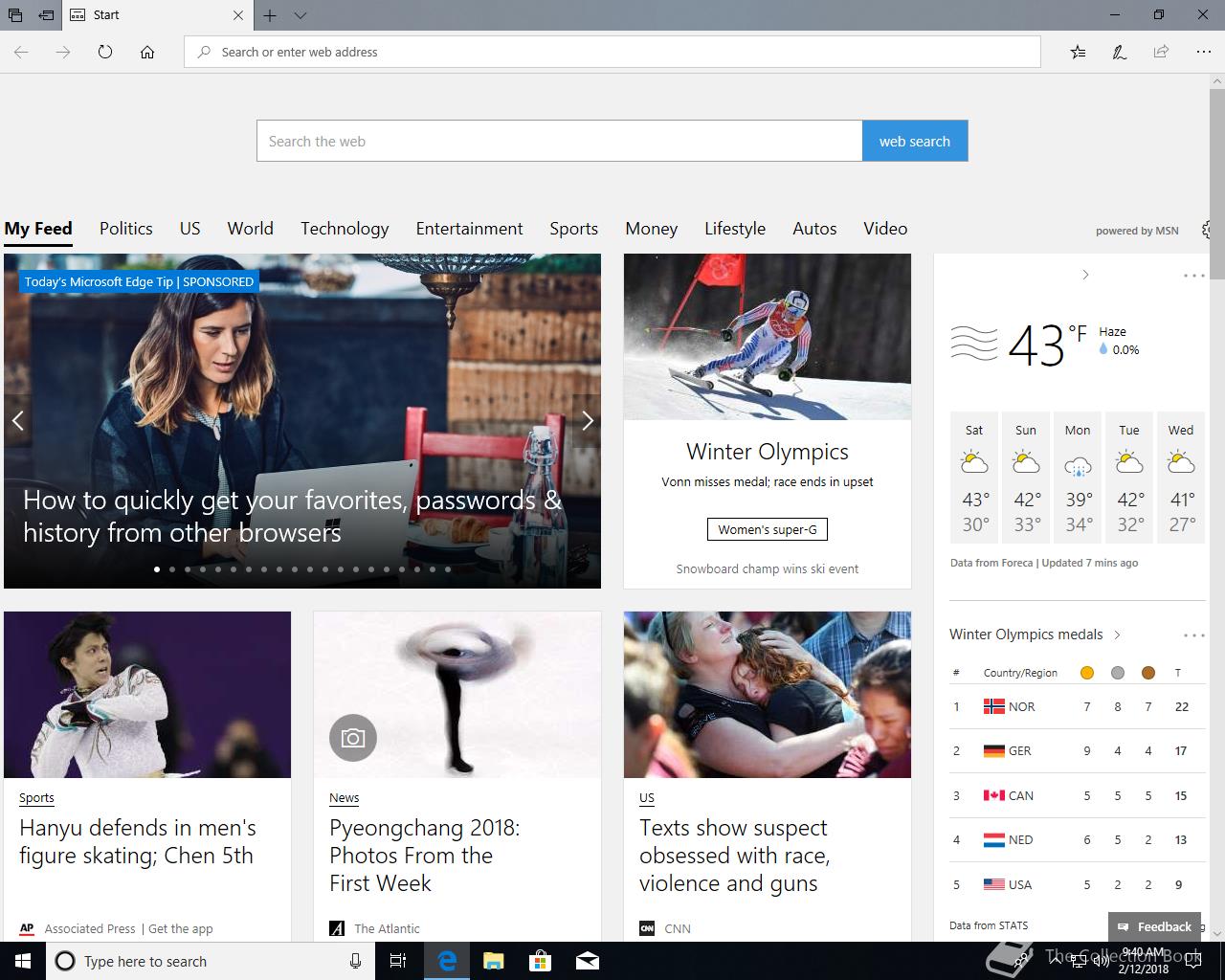Switch to the Technology tab

click(345, 228)
